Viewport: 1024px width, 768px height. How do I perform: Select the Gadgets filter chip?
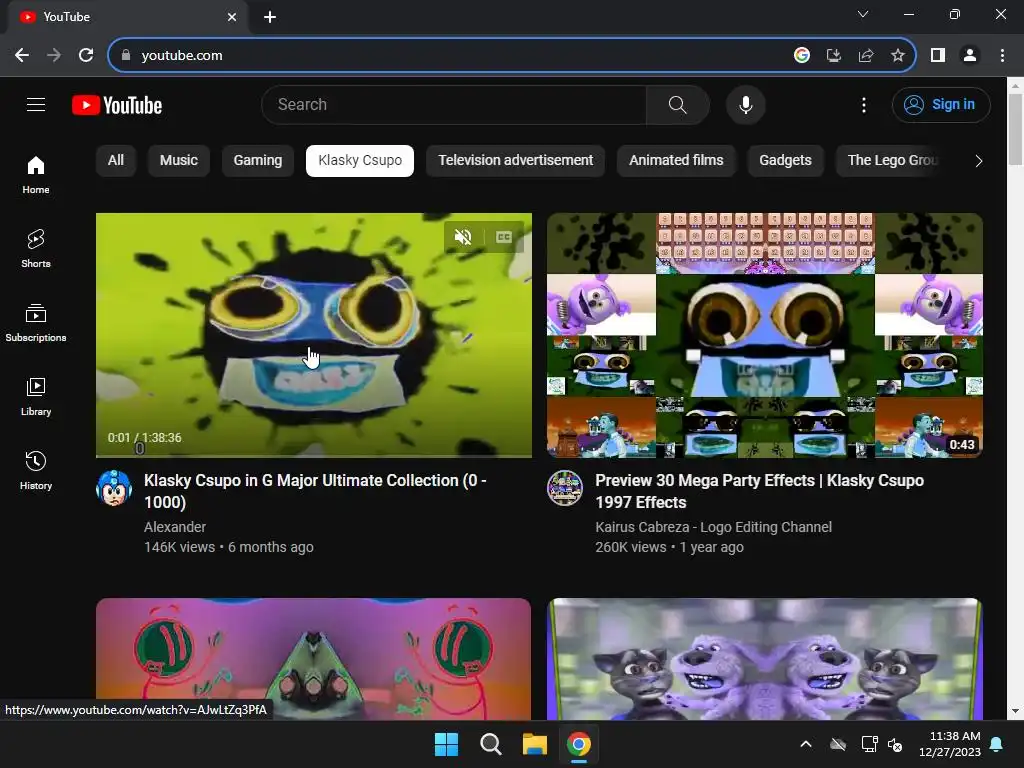click(x=785, y=161)
